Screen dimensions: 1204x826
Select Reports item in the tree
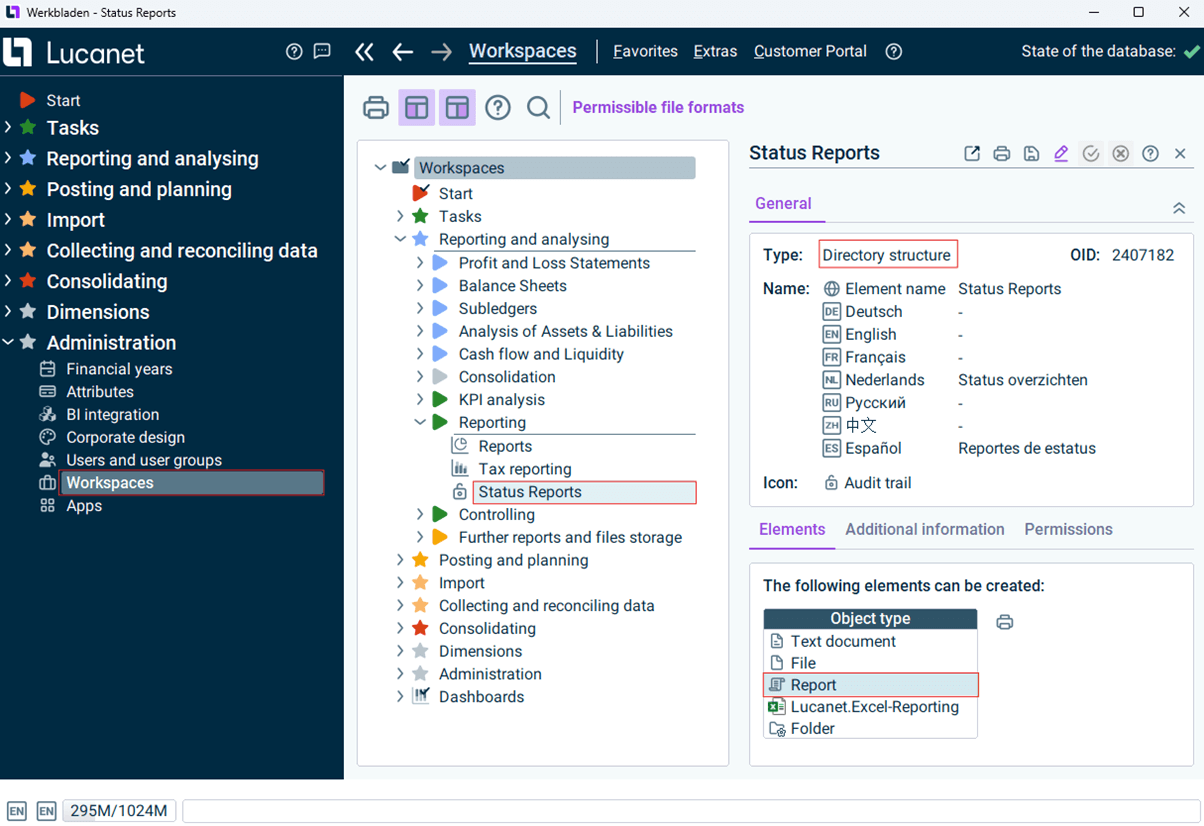505,446
